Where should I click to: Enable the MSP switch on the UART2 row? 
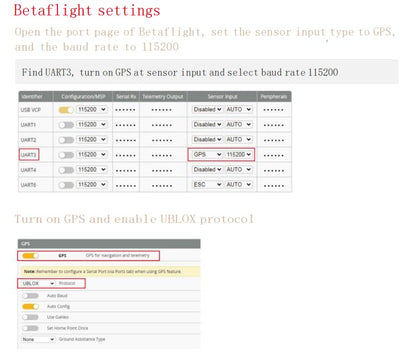pos(66,140)
